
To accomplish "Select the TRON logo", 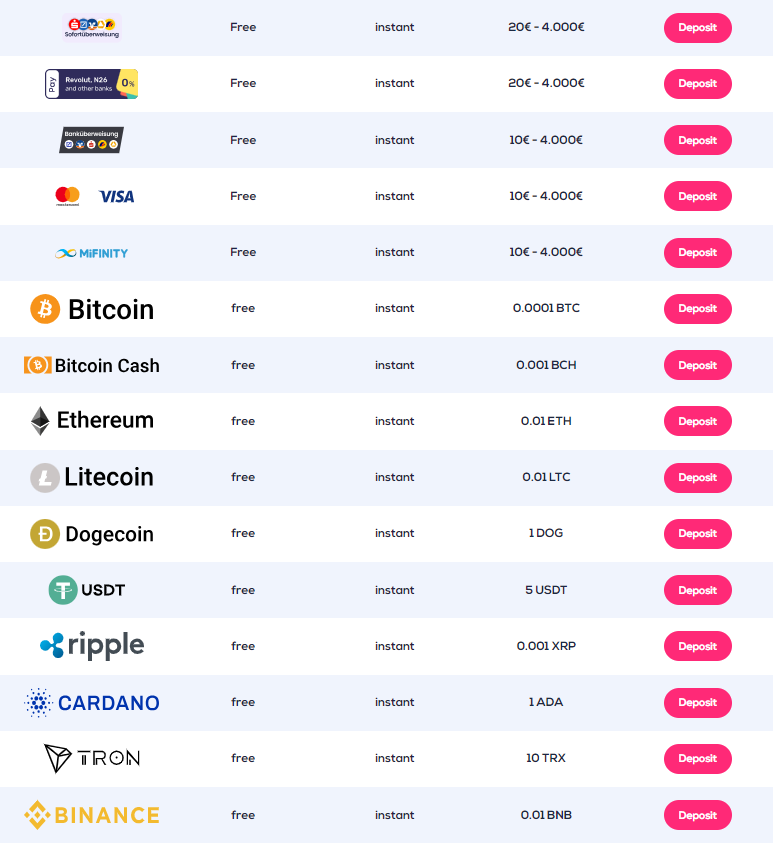I will pos(92,758).
